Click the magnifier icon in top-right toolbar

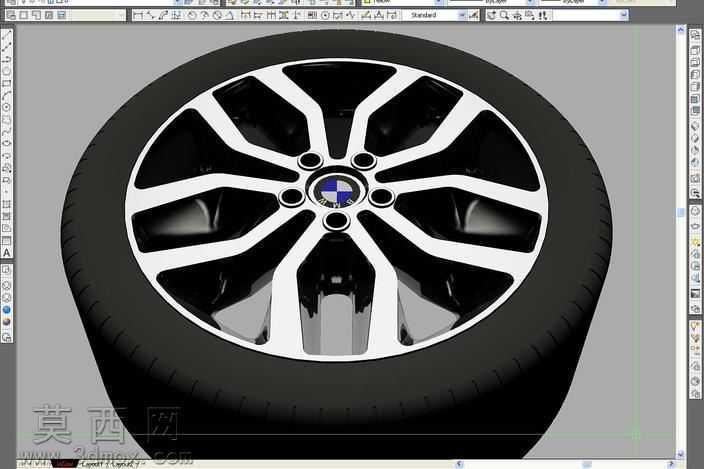pos(505,16)
